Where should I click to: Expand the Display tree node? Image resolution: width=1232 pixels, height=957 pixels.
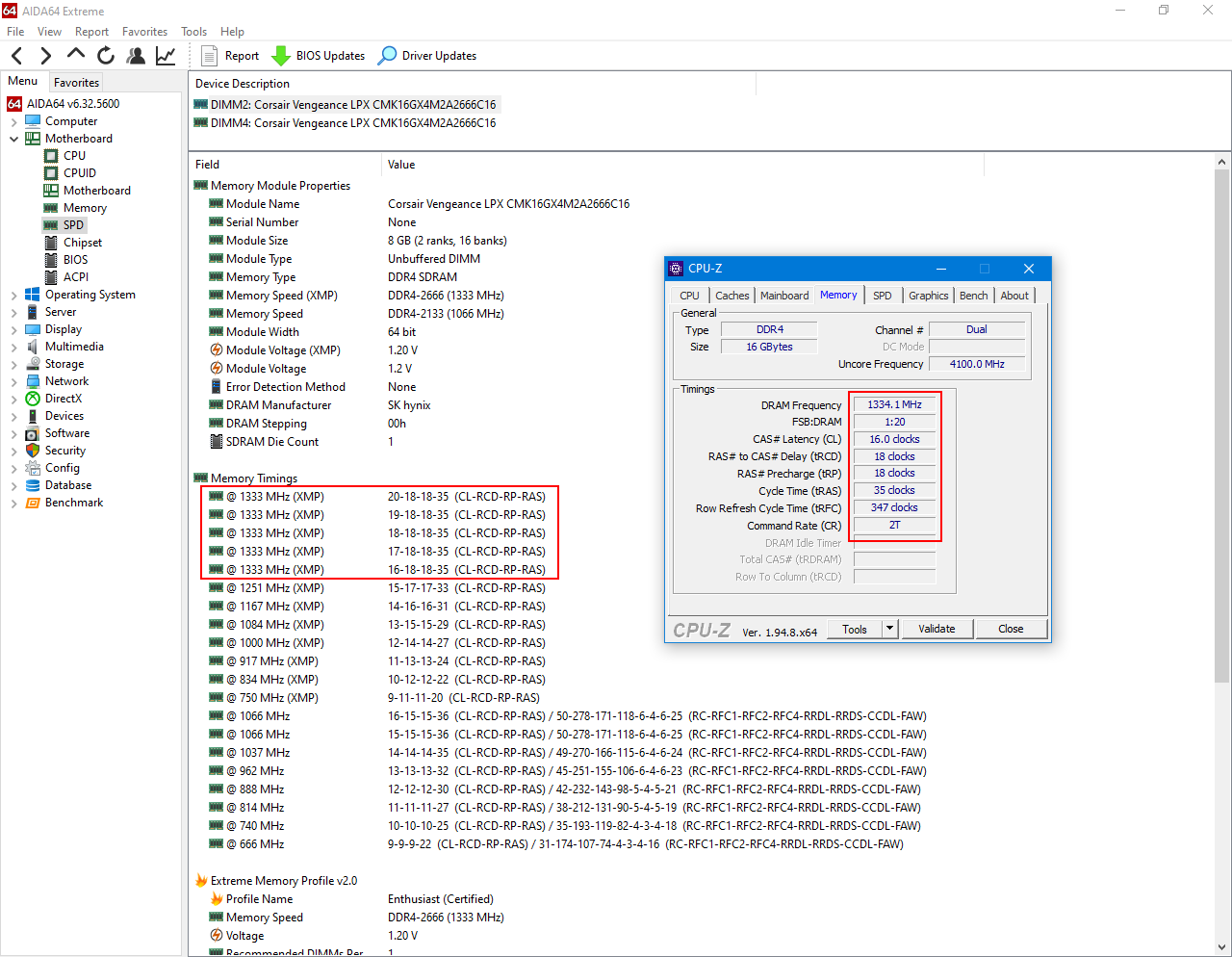[x=13, y=329]
